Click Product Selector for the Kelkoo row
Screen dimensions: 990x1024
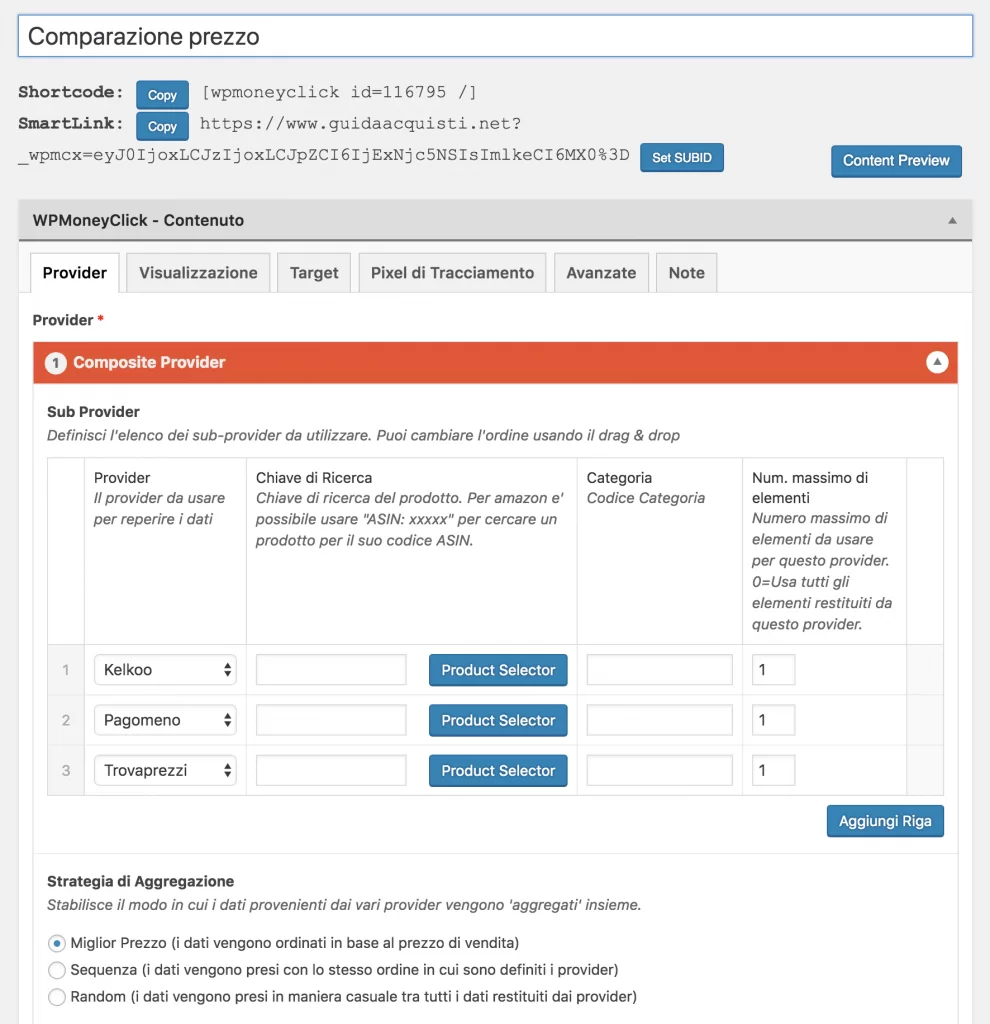pos(498,670)
